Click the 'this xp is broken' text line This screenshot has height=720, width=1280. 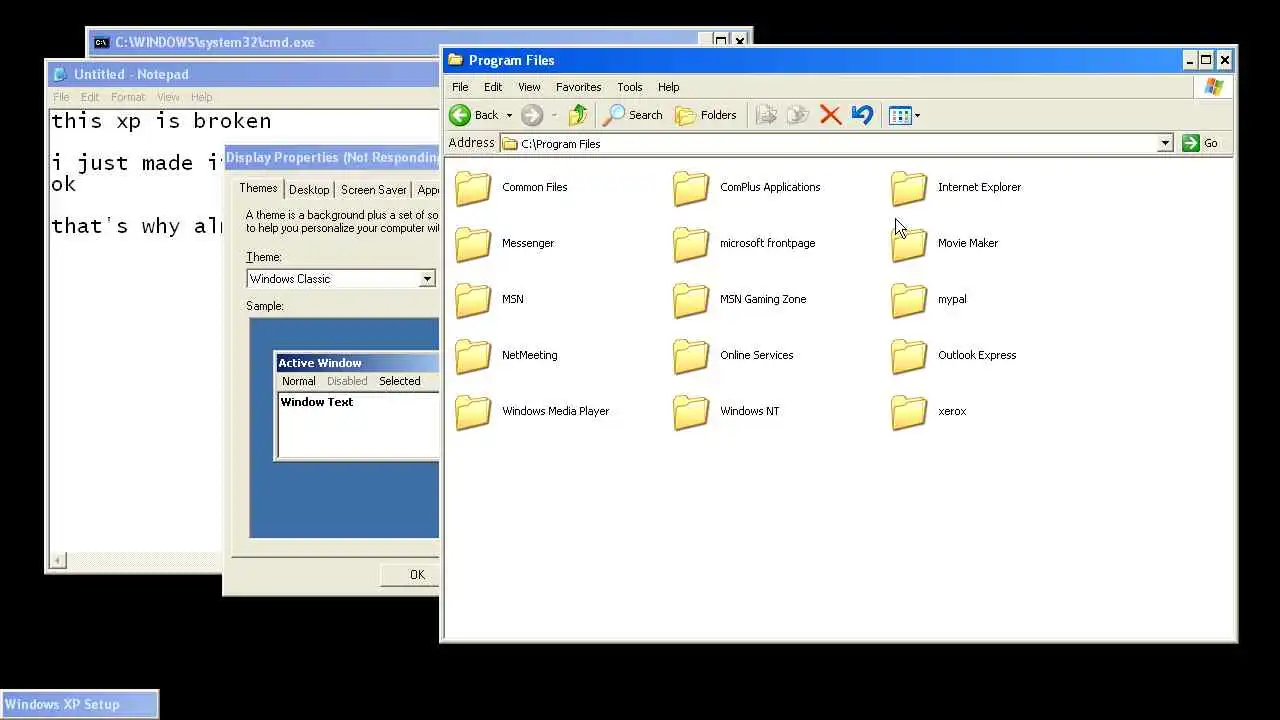point(161,121)
